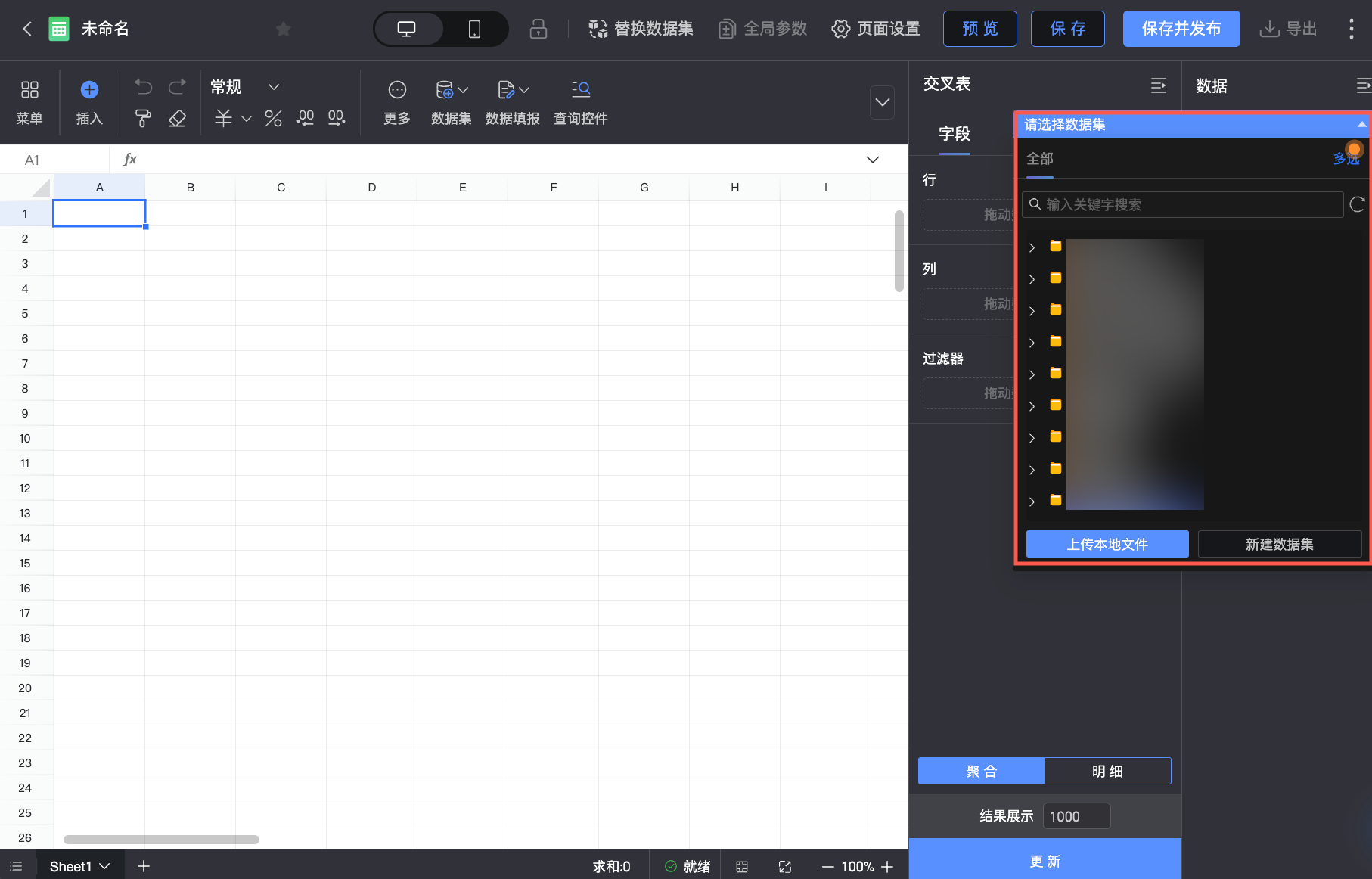The width and height of the screenshot is (1372, 879).
Task: Click the A1 cell name box
Action: coord(54,160)
